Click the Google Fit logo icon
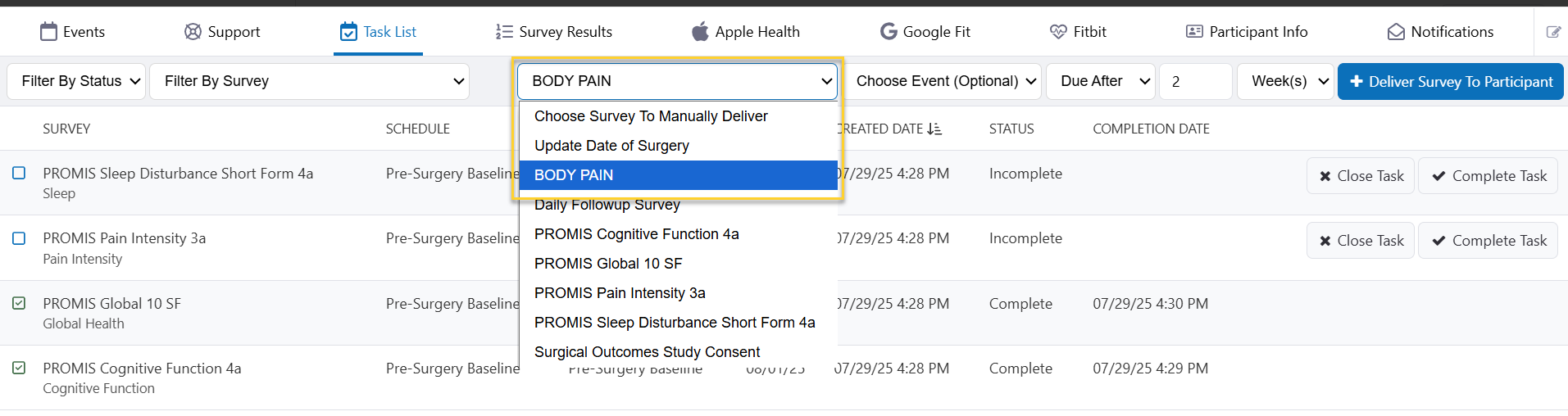 (x=889, y=32)
